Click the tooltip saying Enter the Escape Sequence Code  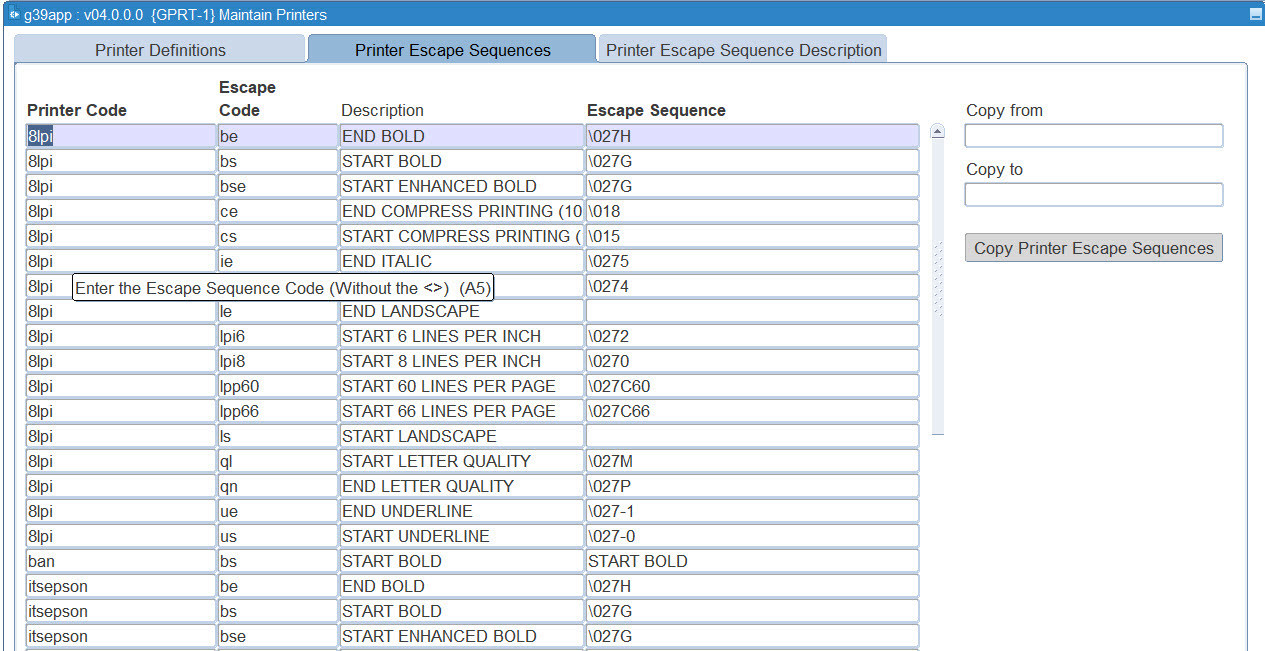284,288
